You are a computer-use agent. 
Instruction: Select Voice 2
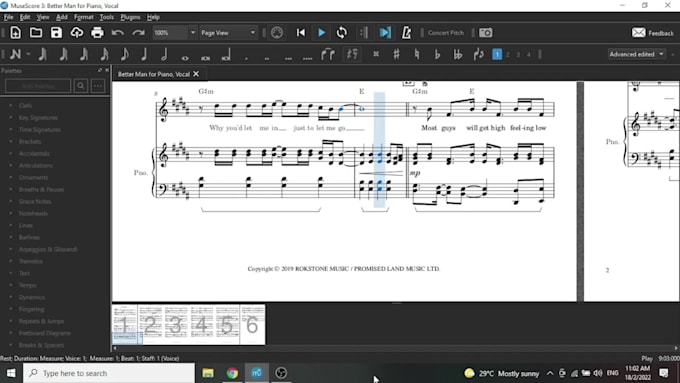[508, 55]
